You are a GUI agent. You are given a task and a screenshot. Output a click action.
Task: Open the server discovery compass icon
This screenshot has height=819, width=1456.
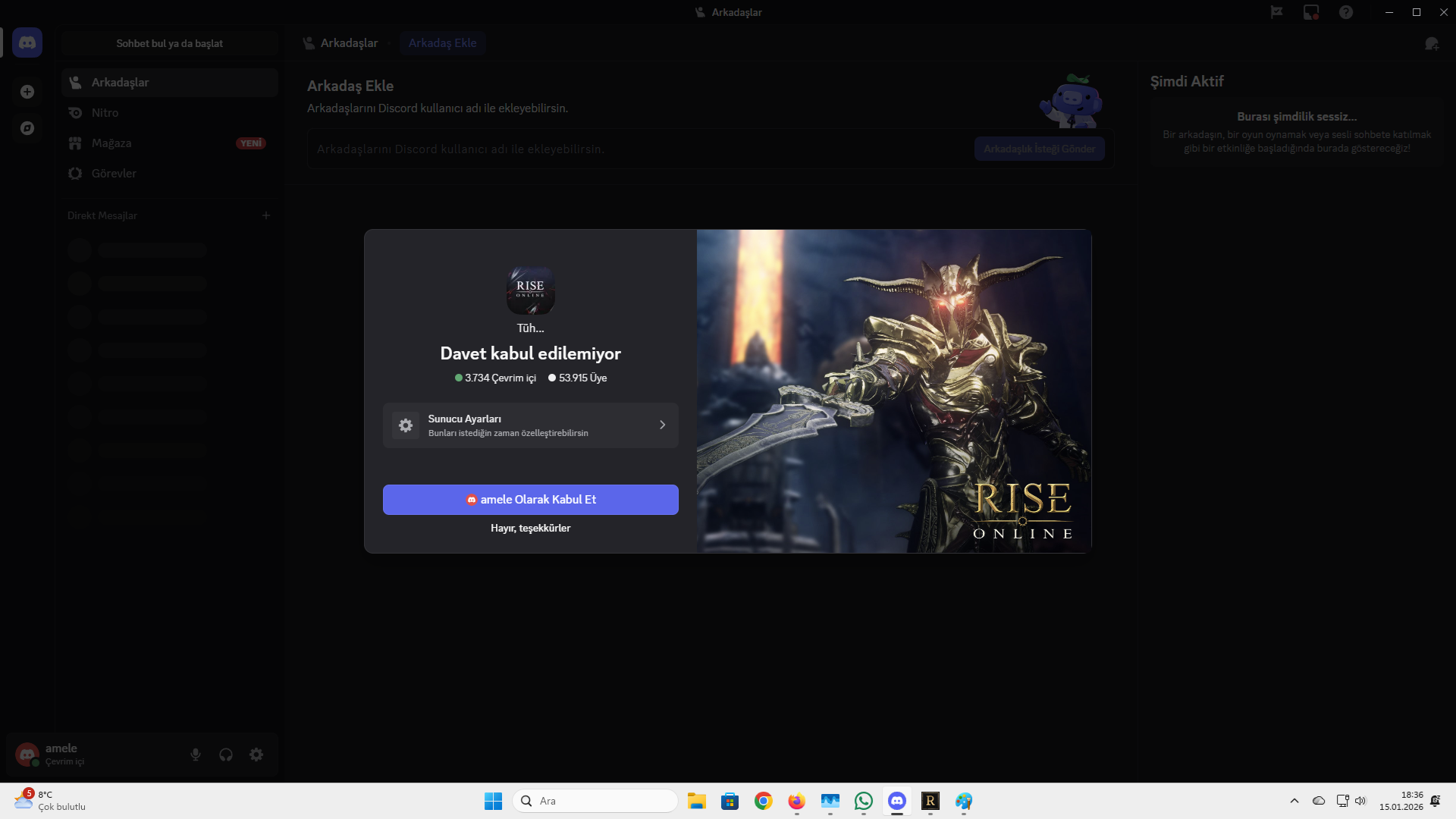pyautogui.click(x=27, y=128)
